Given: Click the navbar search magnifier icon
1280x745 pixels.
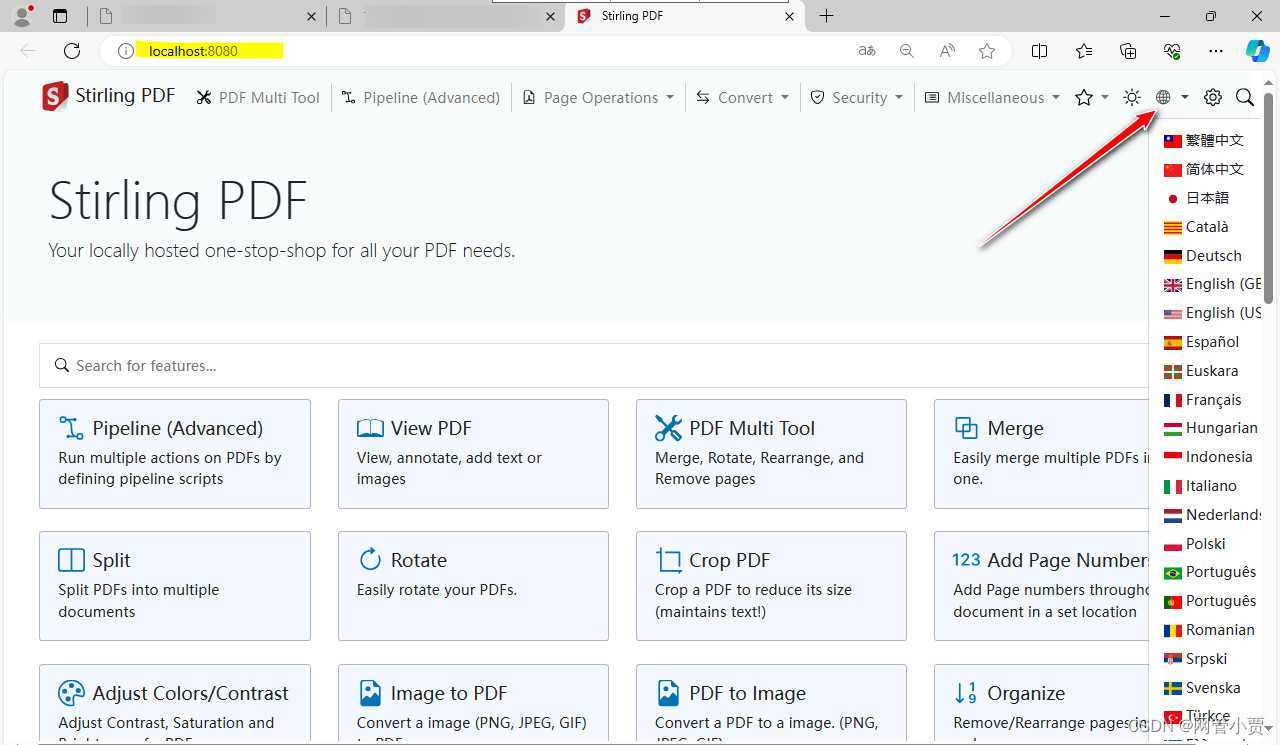Looking at the screenshot, I should click(x=1244, y=97).
